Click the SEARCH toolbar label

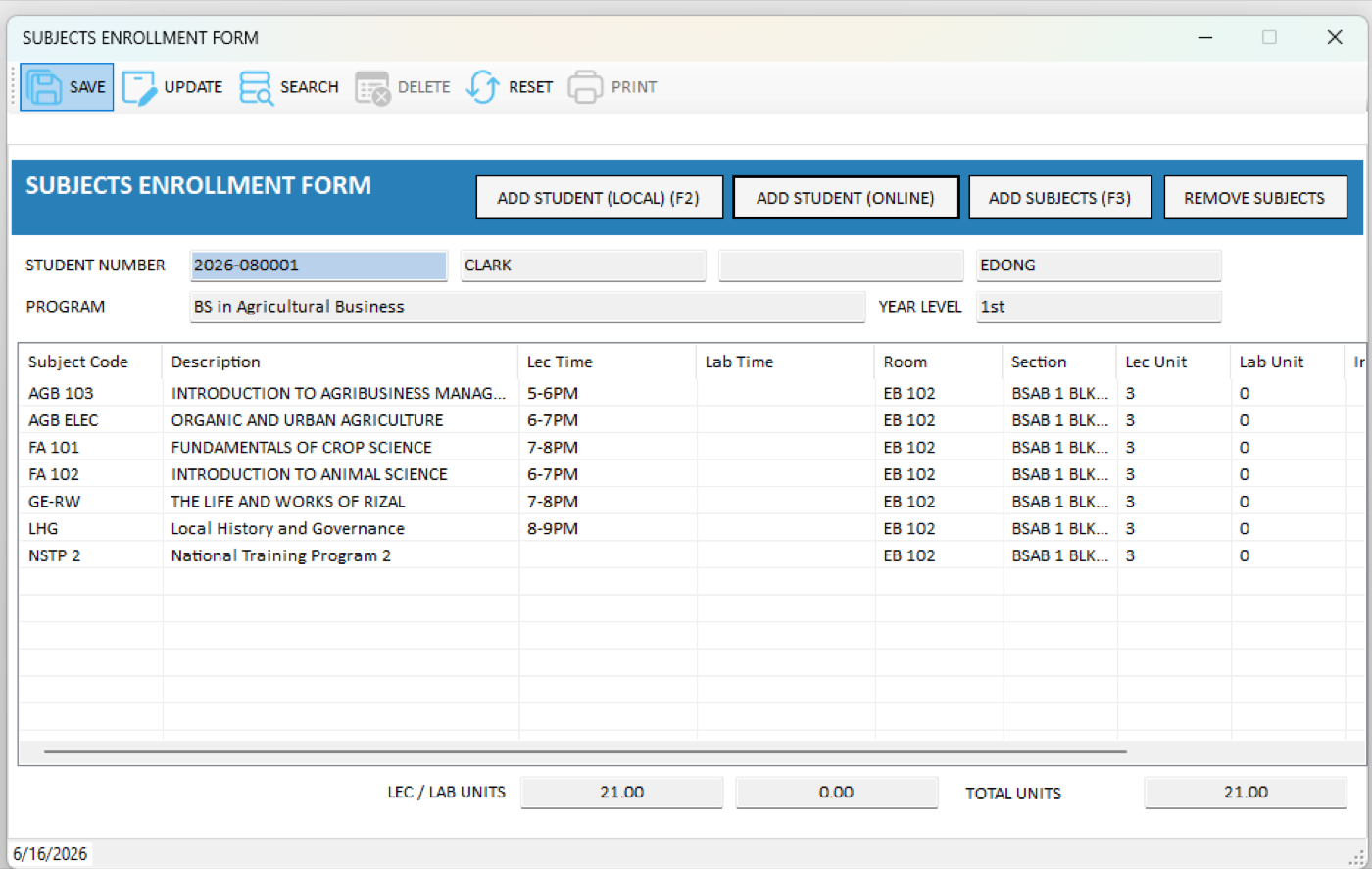click(309, 87)
